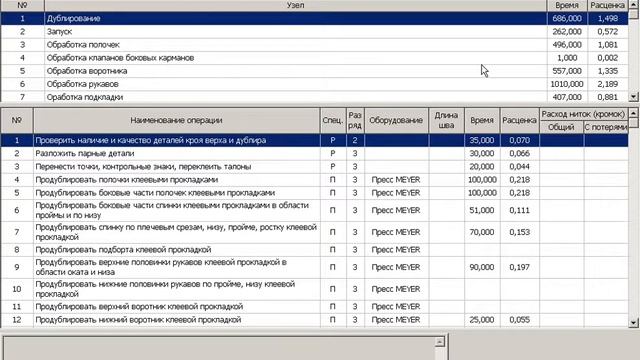Click rate cell 0,044 in operation 3

click(x=520, y=167)
